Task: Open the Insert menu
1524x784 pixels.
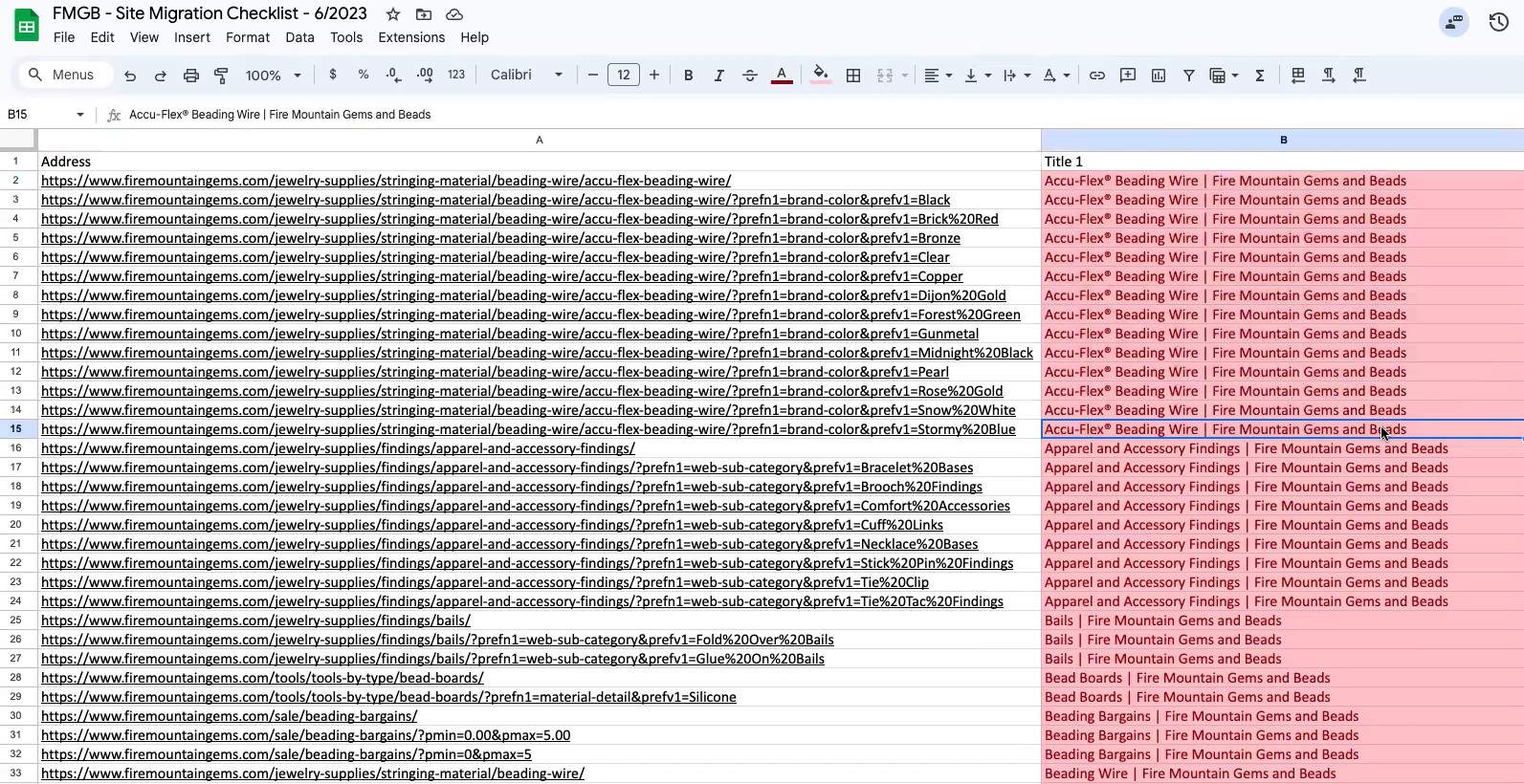Action: click(x=192, y=37)
